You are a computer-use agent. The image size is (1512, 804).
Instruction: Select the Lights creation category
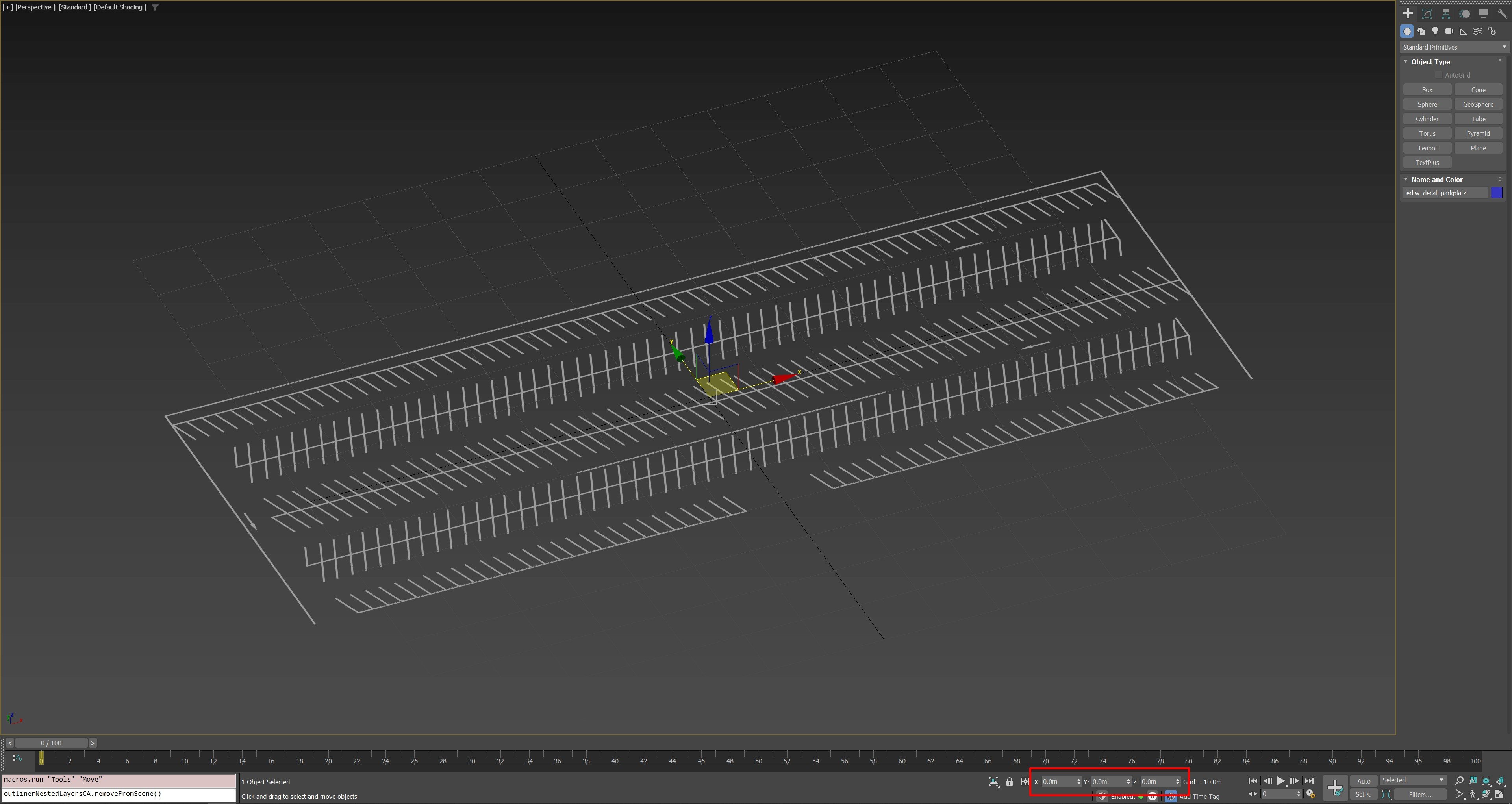click(1435, 31)
